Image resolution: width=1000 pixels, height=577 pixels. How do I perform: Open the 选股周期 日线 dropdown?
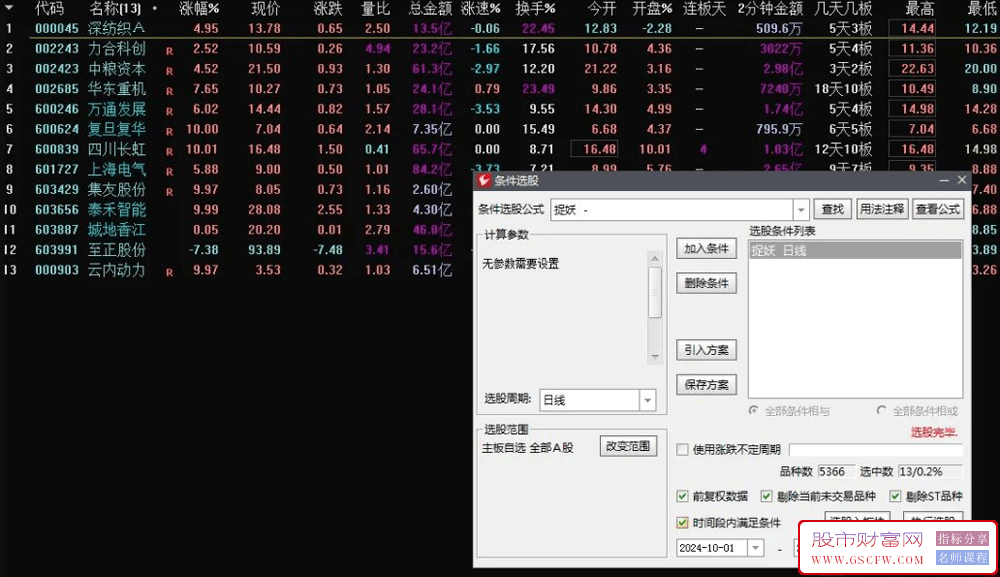pos(647,400)
